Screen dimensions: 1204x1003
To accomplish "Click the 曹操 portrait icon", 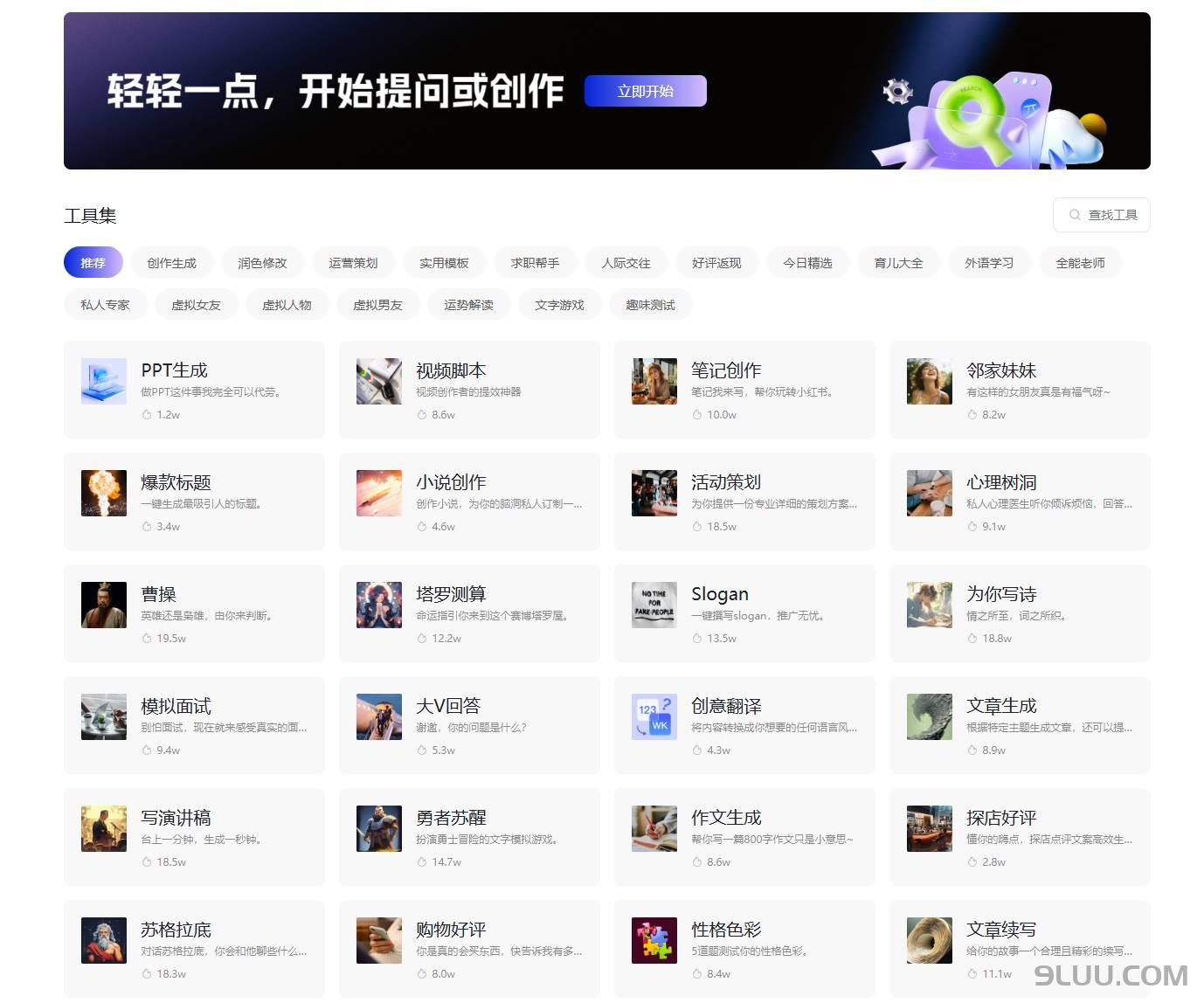I will pyautogui.click(x=104, y=605).
